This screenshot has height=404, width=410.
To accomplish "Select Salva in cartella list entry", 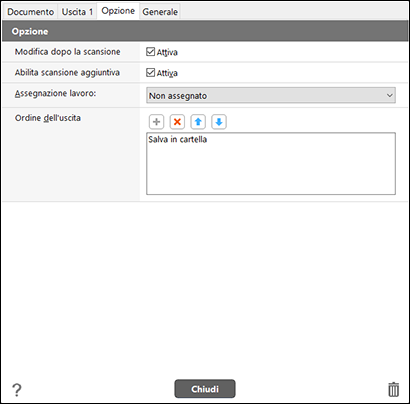I will (178, 139).
